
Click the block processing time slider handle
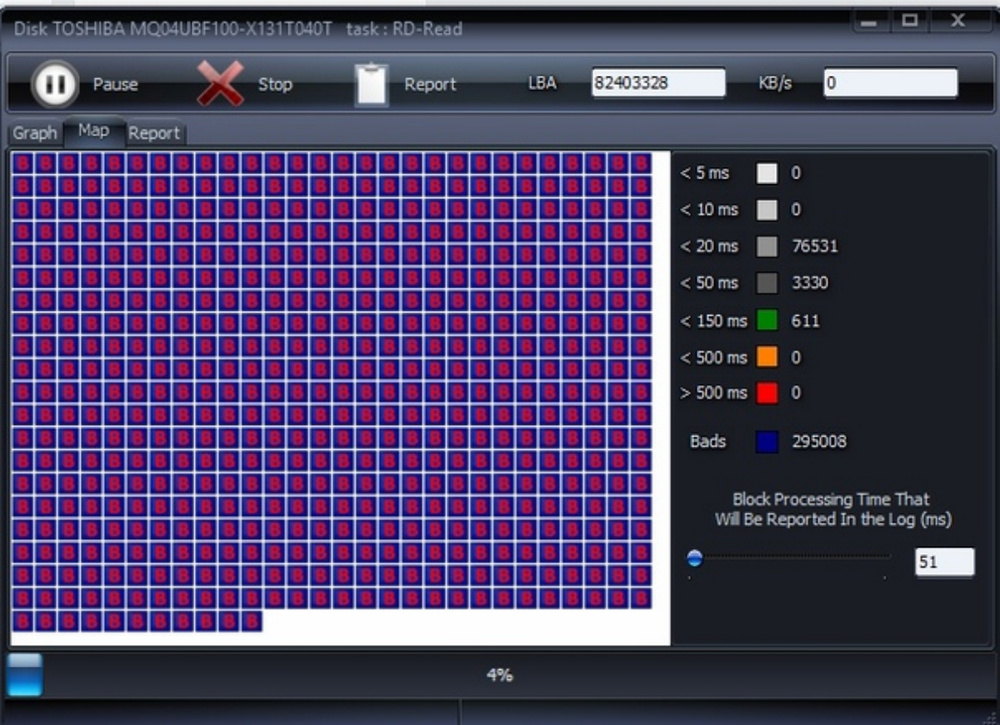[695, 559]
